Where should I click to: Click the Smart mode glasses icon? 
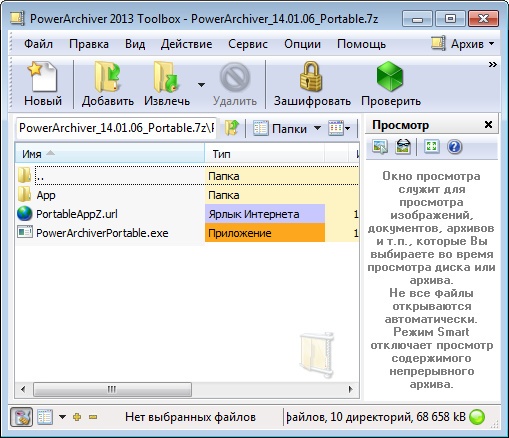coord(403,147)
